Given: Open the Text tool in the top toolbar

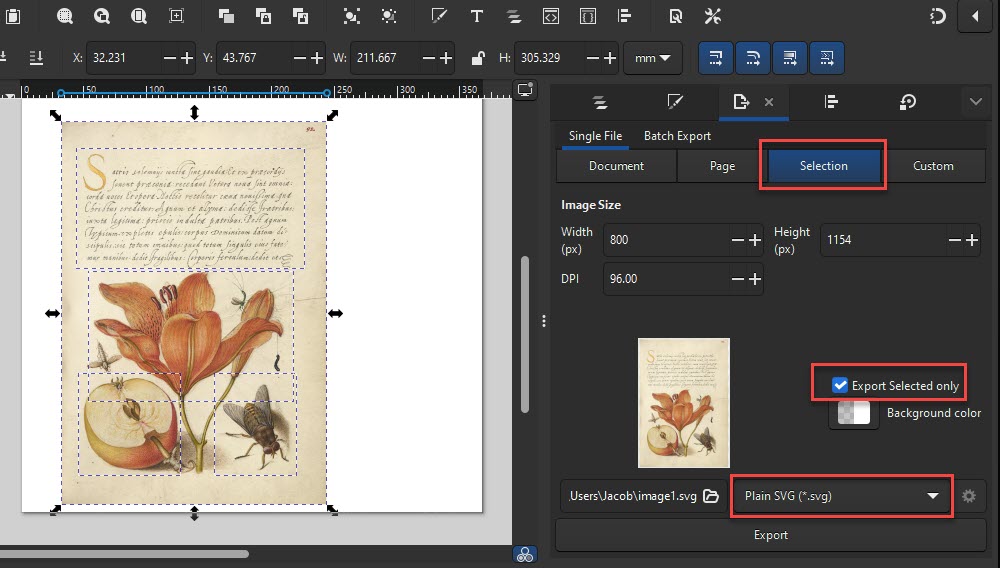Looking at the screenshot, I should (x=477, y=16).
